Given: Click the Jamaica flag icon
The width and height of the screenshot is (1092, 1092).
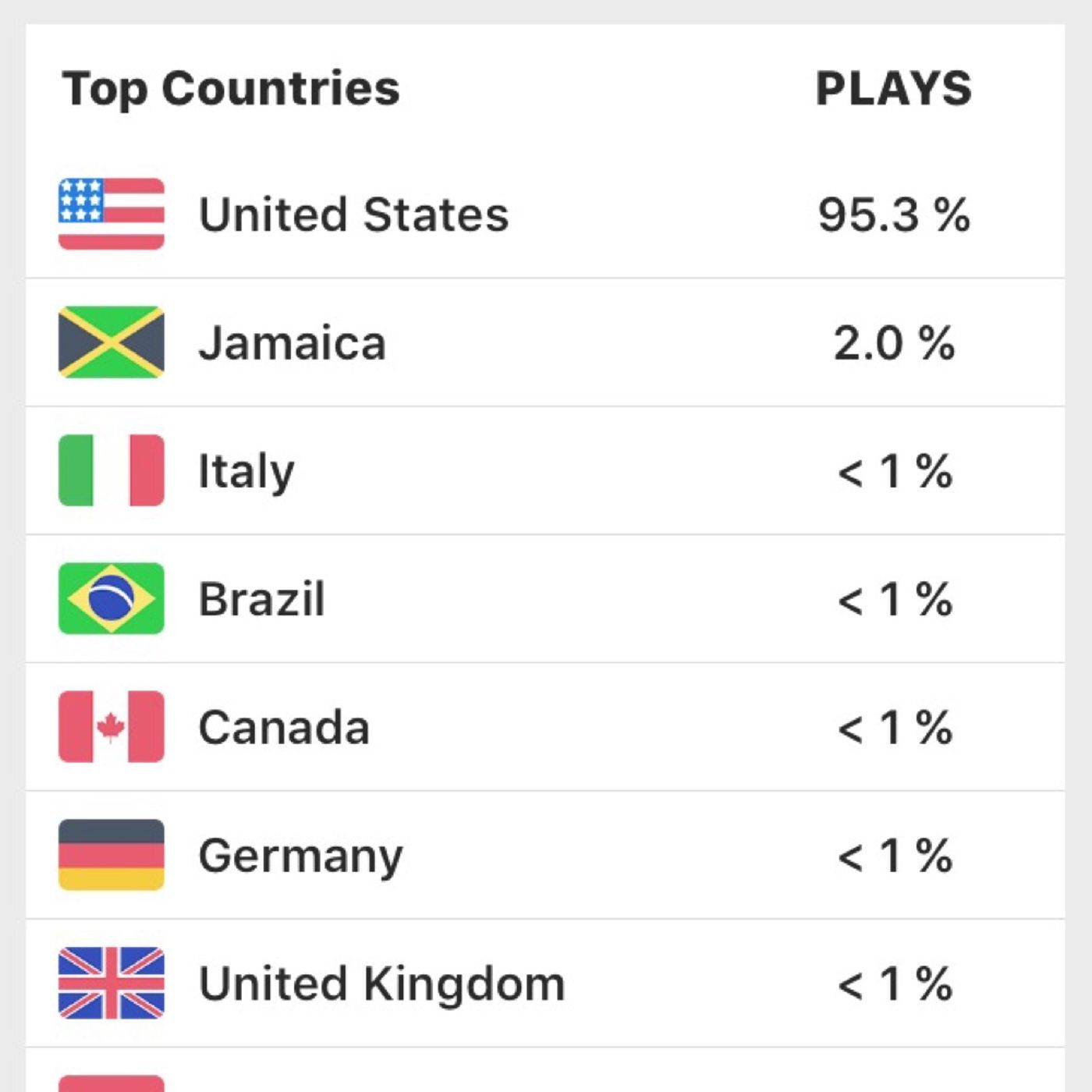Looking at the screenshot, I should pos(112,342).
